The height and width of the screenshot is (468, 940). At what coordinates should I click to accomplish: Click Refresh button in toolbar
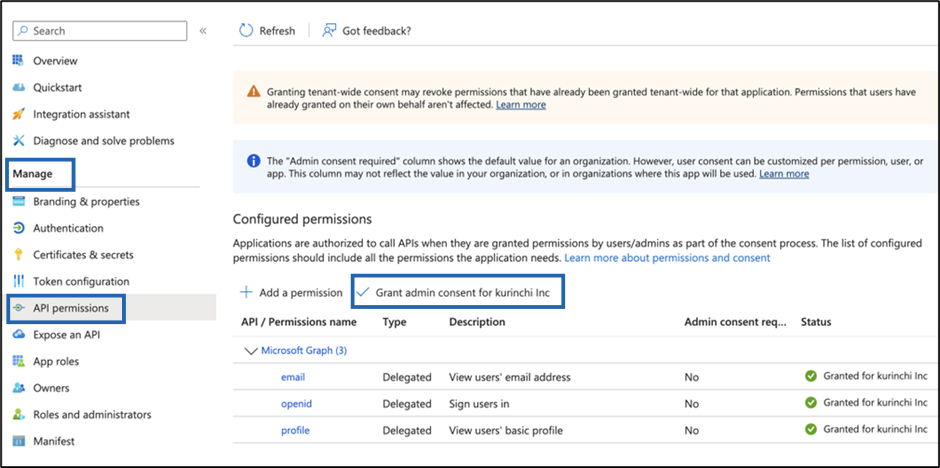[x=267, y=31]
